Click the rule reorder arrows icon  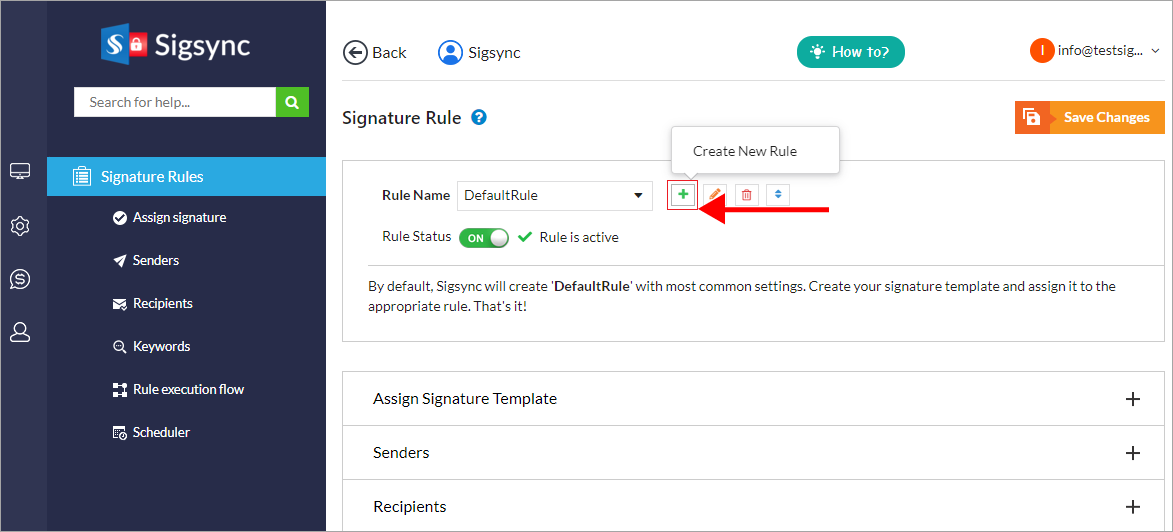778,195
